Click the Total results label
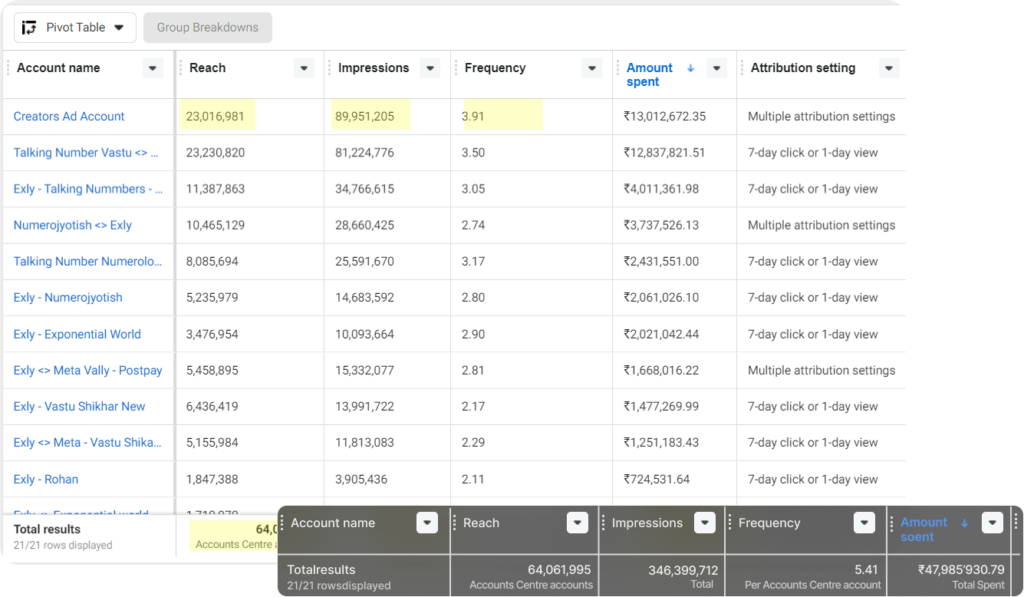 (x=47, y=530)
